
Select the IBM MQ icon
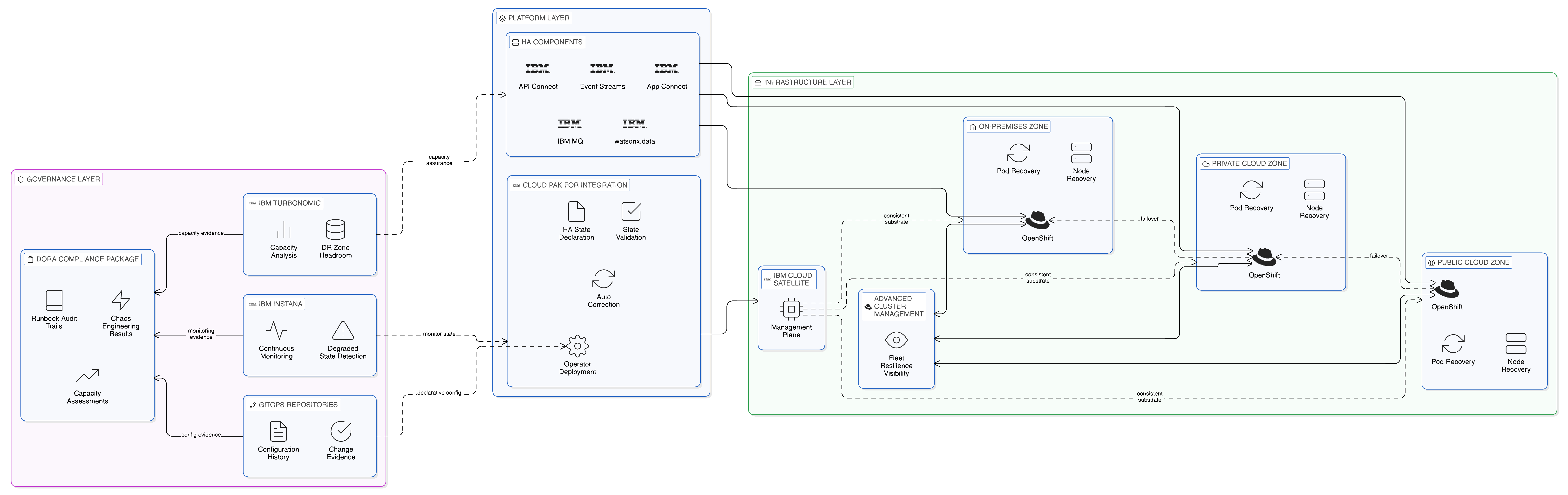[570, 123]
